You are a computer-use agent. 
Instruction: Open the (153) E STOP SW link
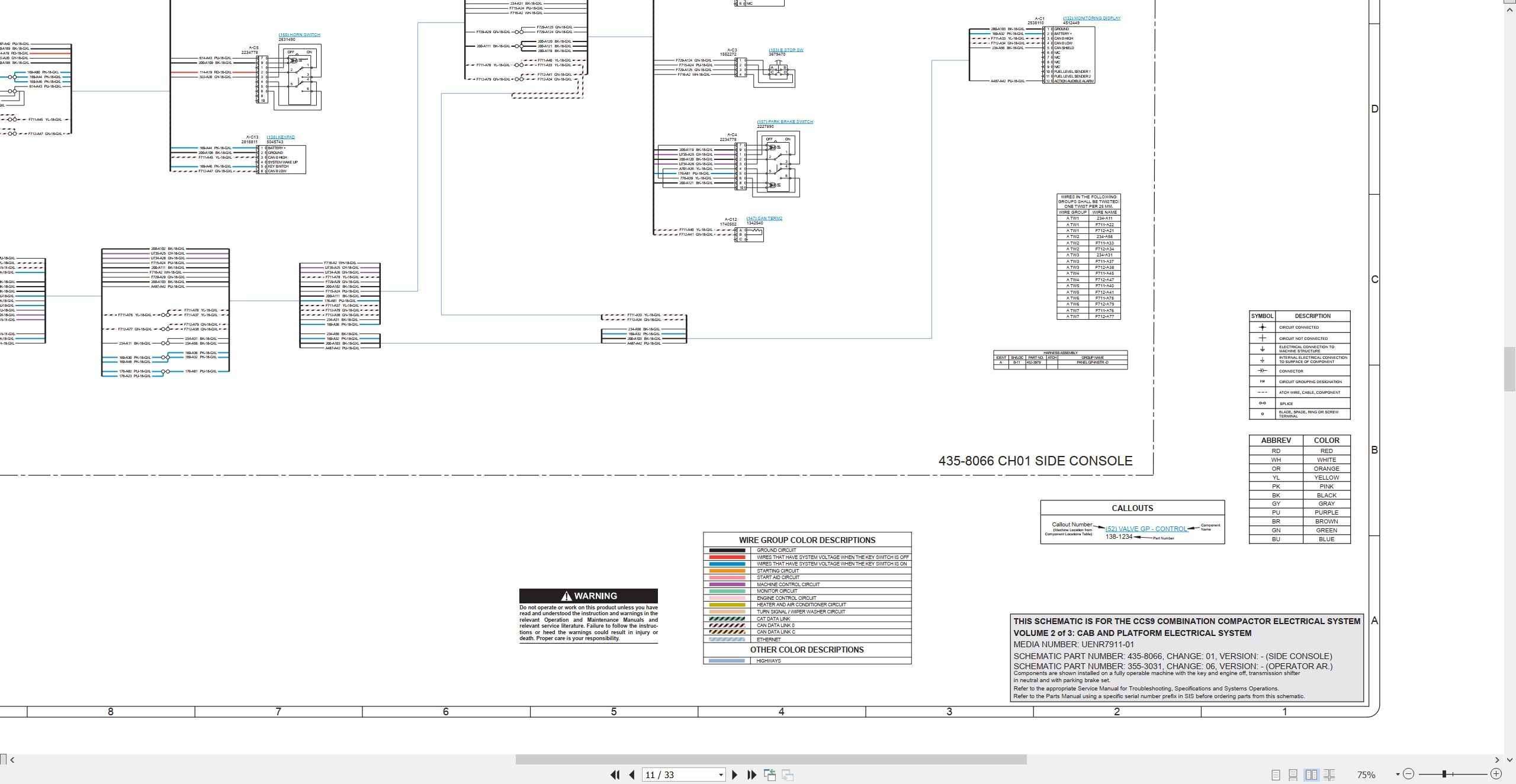[x=786, y=50]
